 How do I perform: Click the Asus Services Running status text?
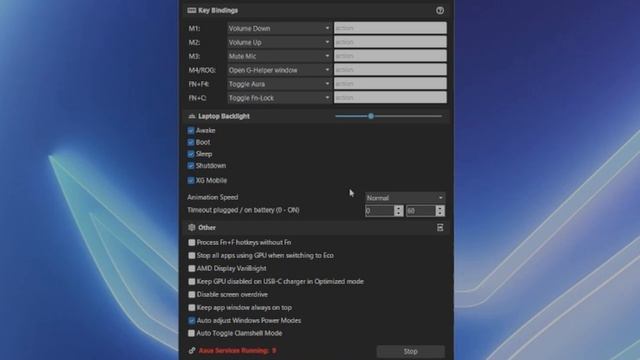pyautogui.click(x=238, y=351)
